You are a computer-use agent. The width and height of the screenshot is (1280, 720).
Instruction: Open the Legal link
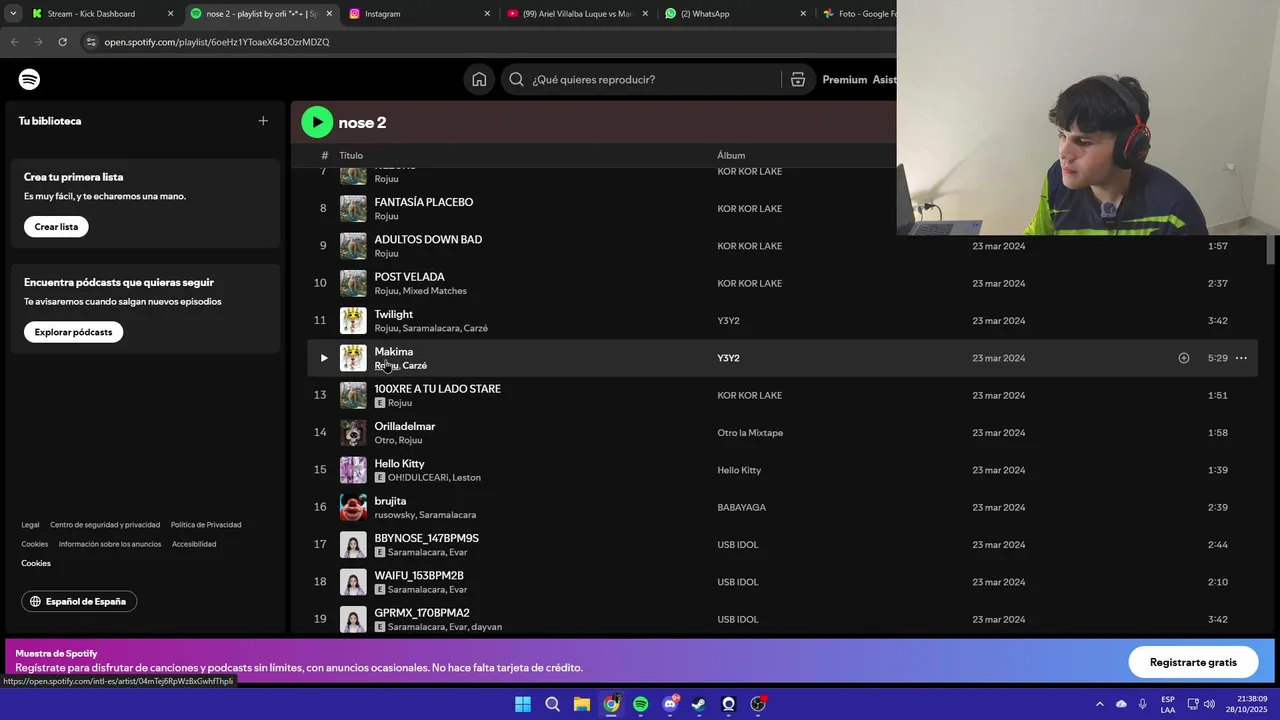click(30, 525)
